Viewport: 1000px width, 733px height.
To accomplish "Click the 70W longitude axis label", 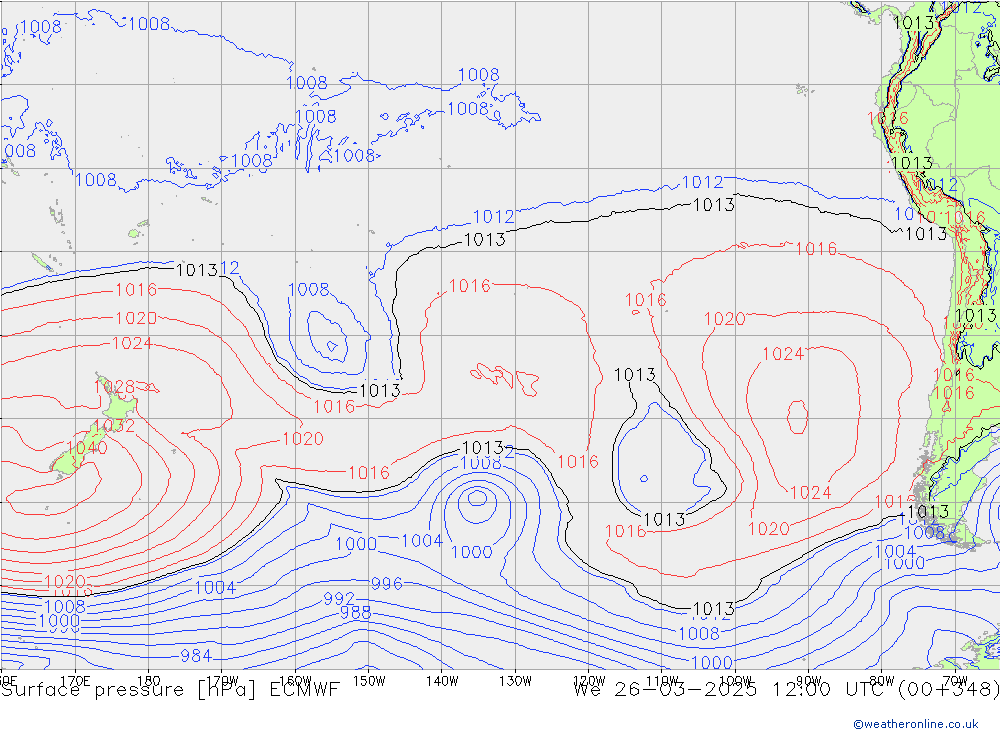I will 955,681.
